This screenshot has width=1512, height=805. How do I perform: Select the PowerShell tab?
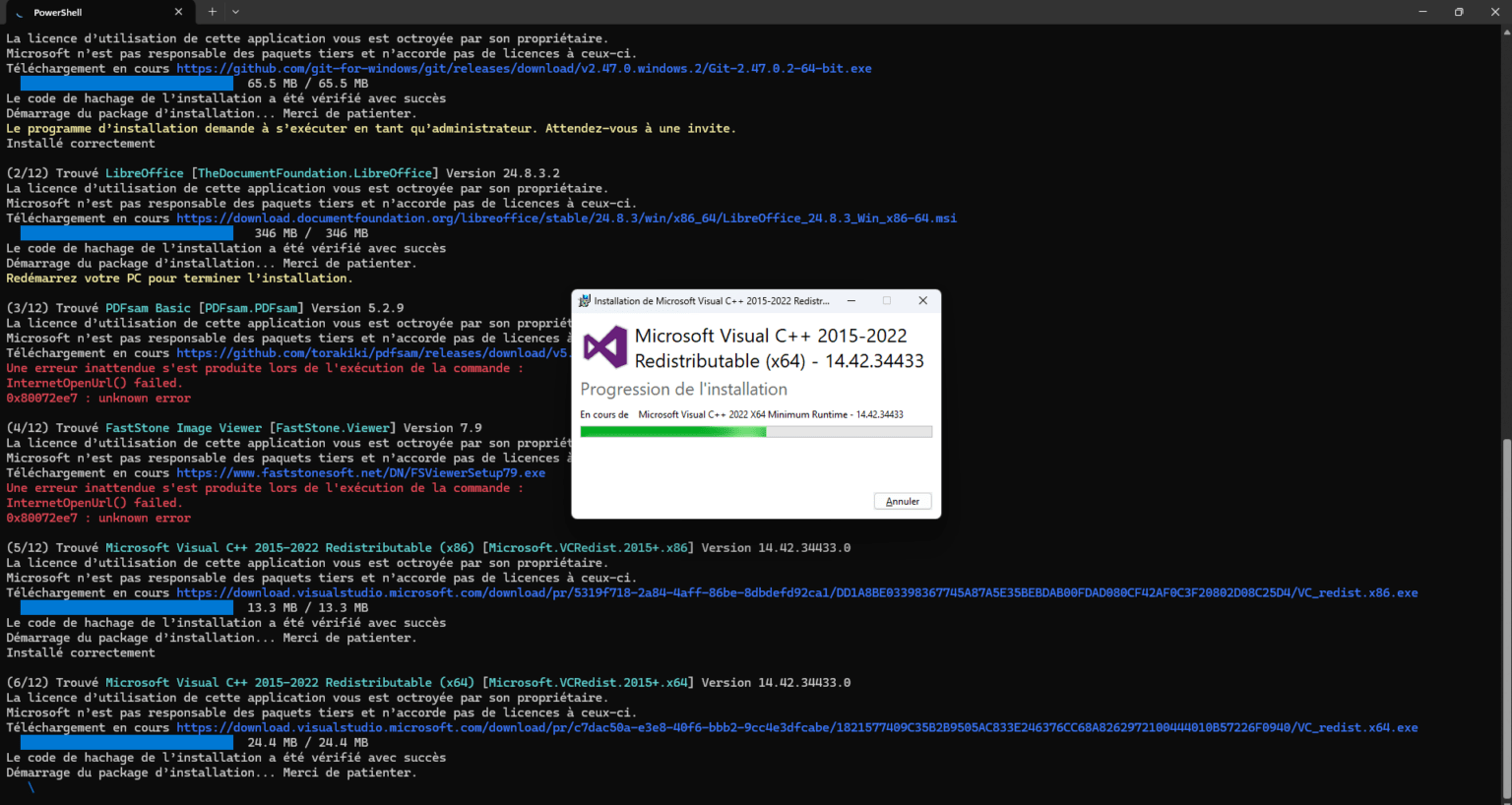(89, 13)
